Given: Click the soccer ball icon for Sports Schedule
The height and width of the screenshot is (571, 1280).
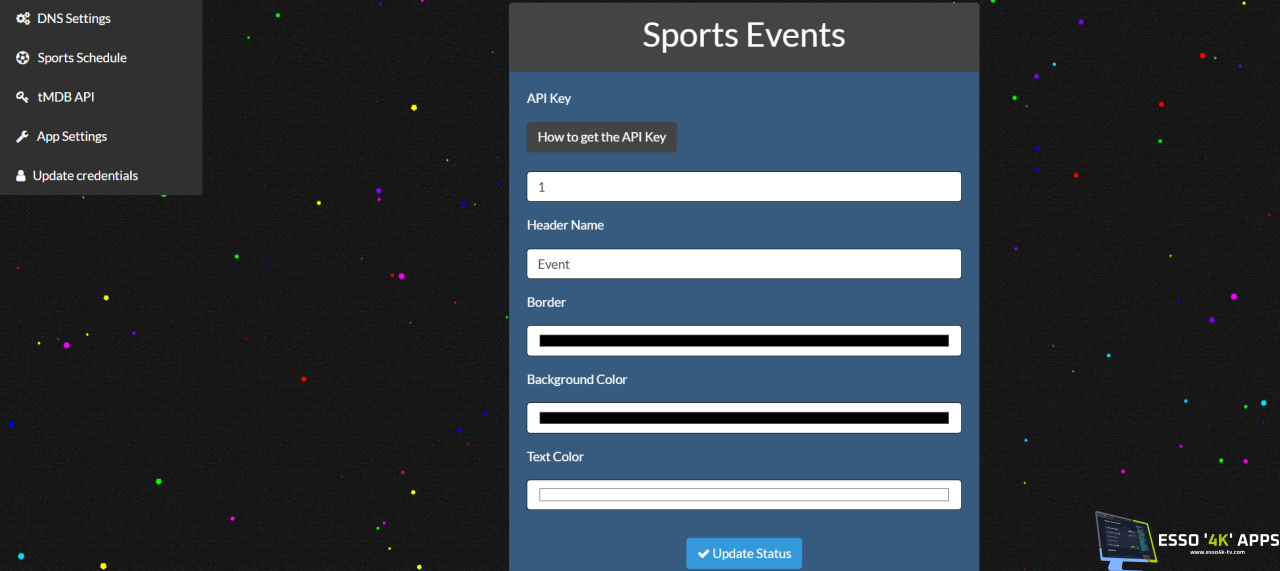Looking at the screenshot, I should (22, 58).
